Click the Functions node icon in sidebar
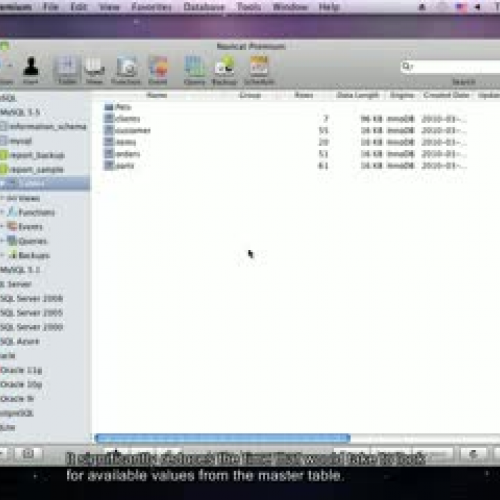 (12, 212)
